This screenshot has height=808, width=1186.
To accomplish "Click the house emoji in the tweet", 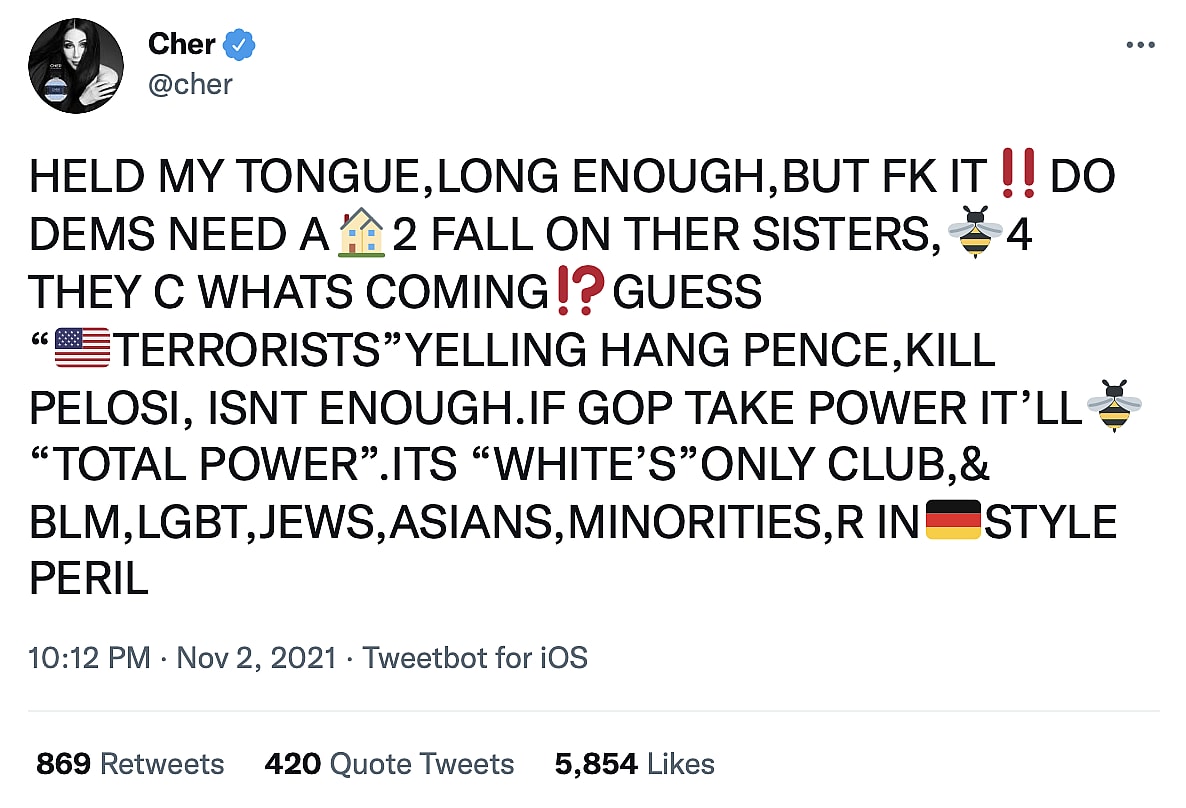I will point(361,236).
